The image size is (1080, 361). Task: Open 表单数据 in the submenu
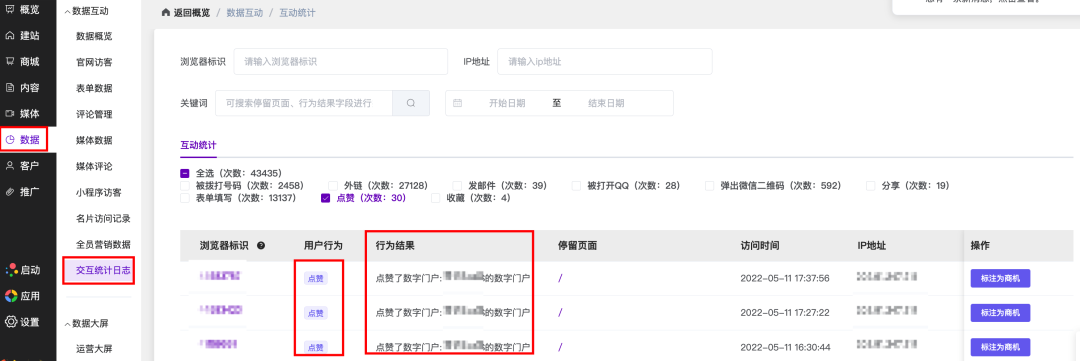[94, 88]
